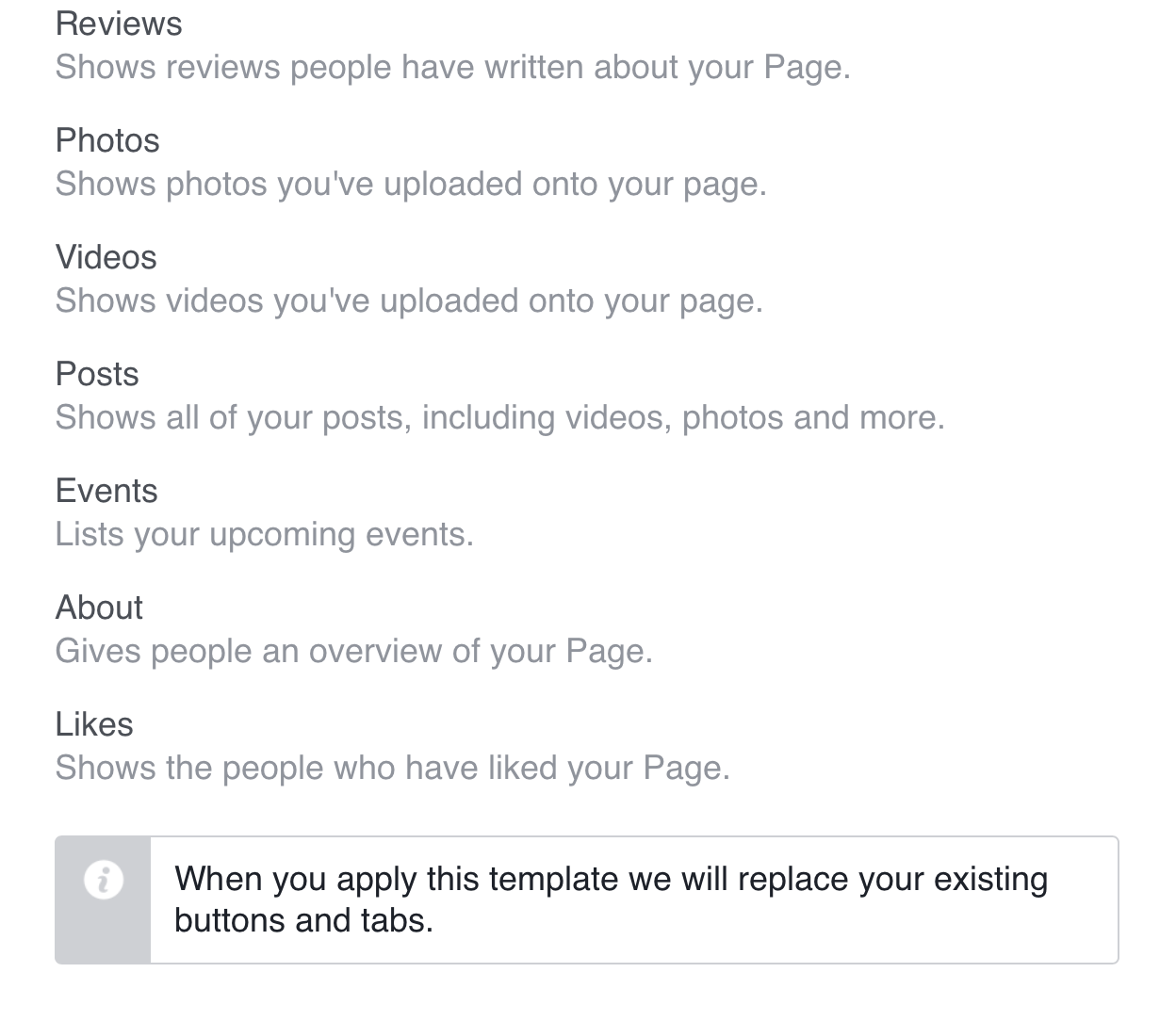Viewport: 1176px width, 1021px height.
Task: Click the info icon in the template notice
Action: click(x=104, y=881)
